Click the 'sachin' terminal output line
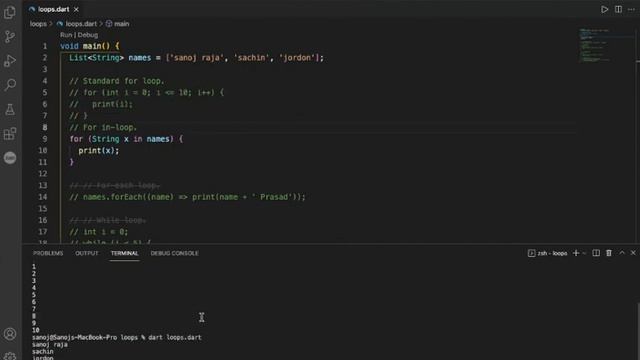Viewport: 640px width, 360px height. tap(42, 351)
